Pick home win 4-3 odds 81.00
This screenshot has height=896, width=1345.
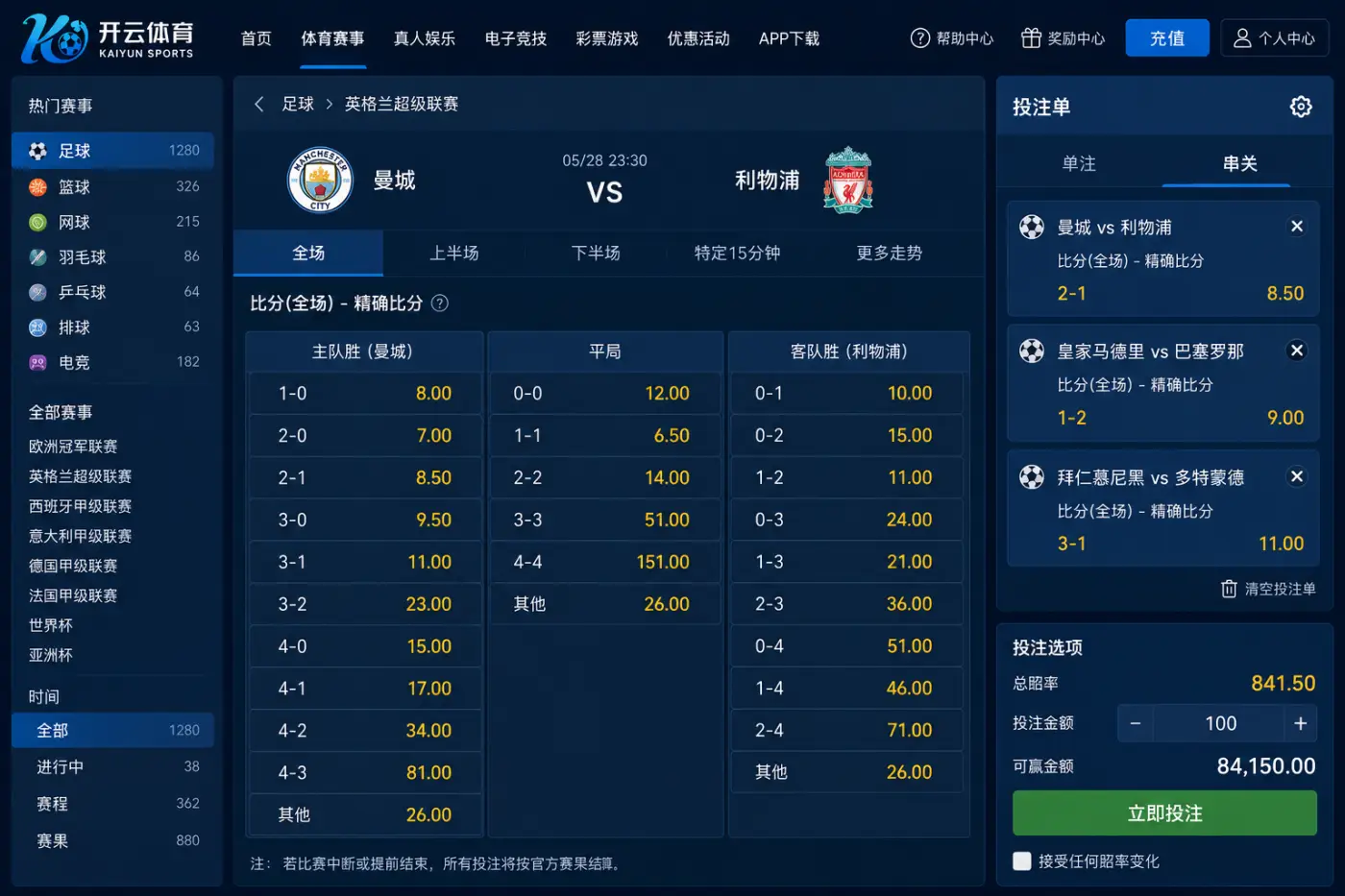click(x=365, y=773)
